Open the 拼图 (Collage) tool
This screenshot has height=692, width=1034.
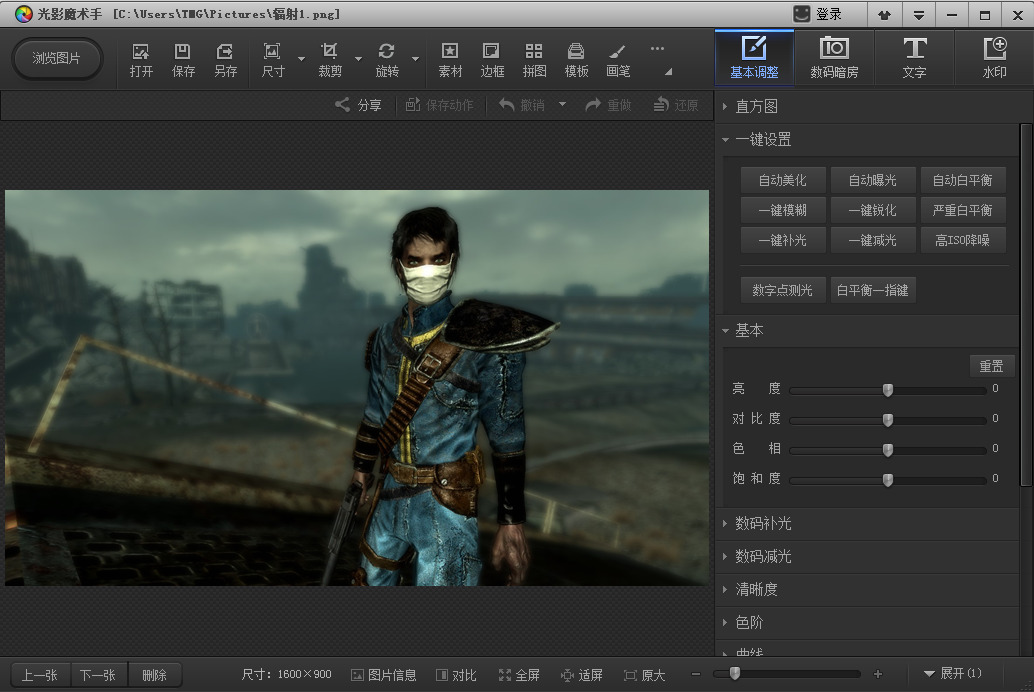pos(534,59)
